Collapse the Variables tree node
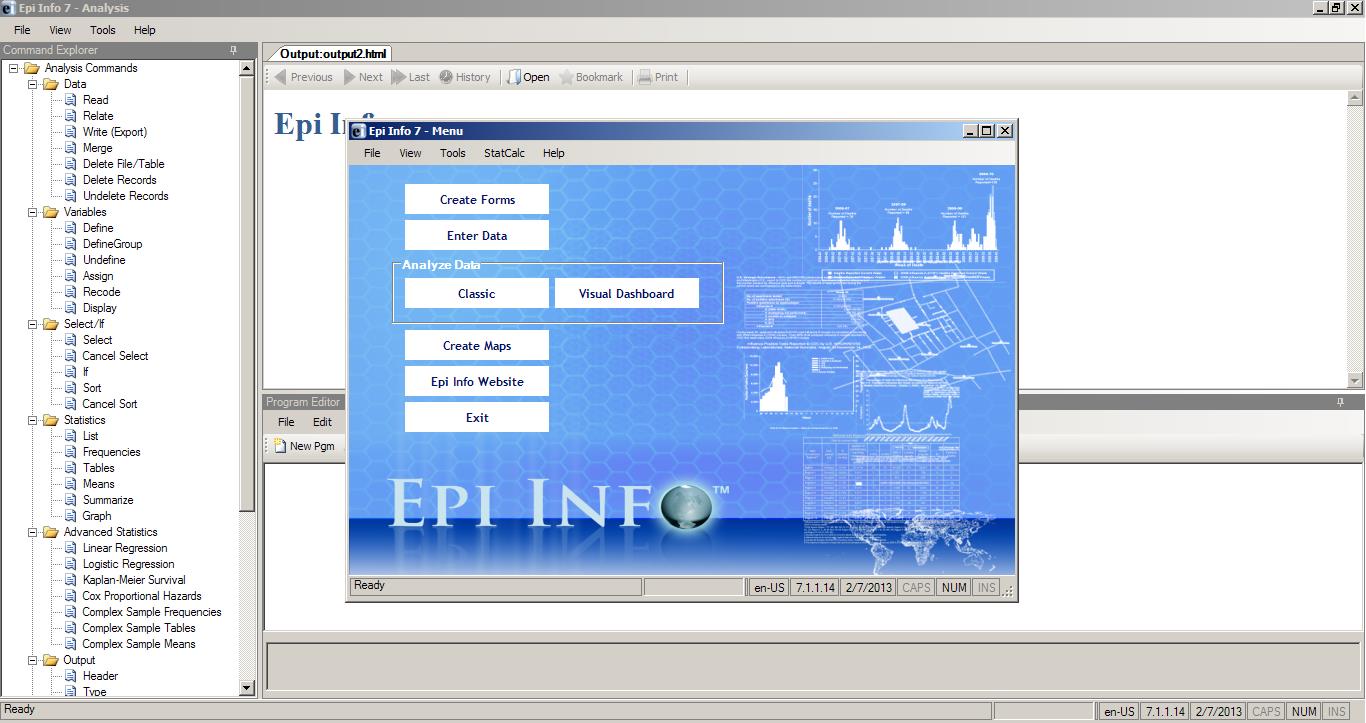The width and height of the screenshot is (1366, 723). coord(33,212)
